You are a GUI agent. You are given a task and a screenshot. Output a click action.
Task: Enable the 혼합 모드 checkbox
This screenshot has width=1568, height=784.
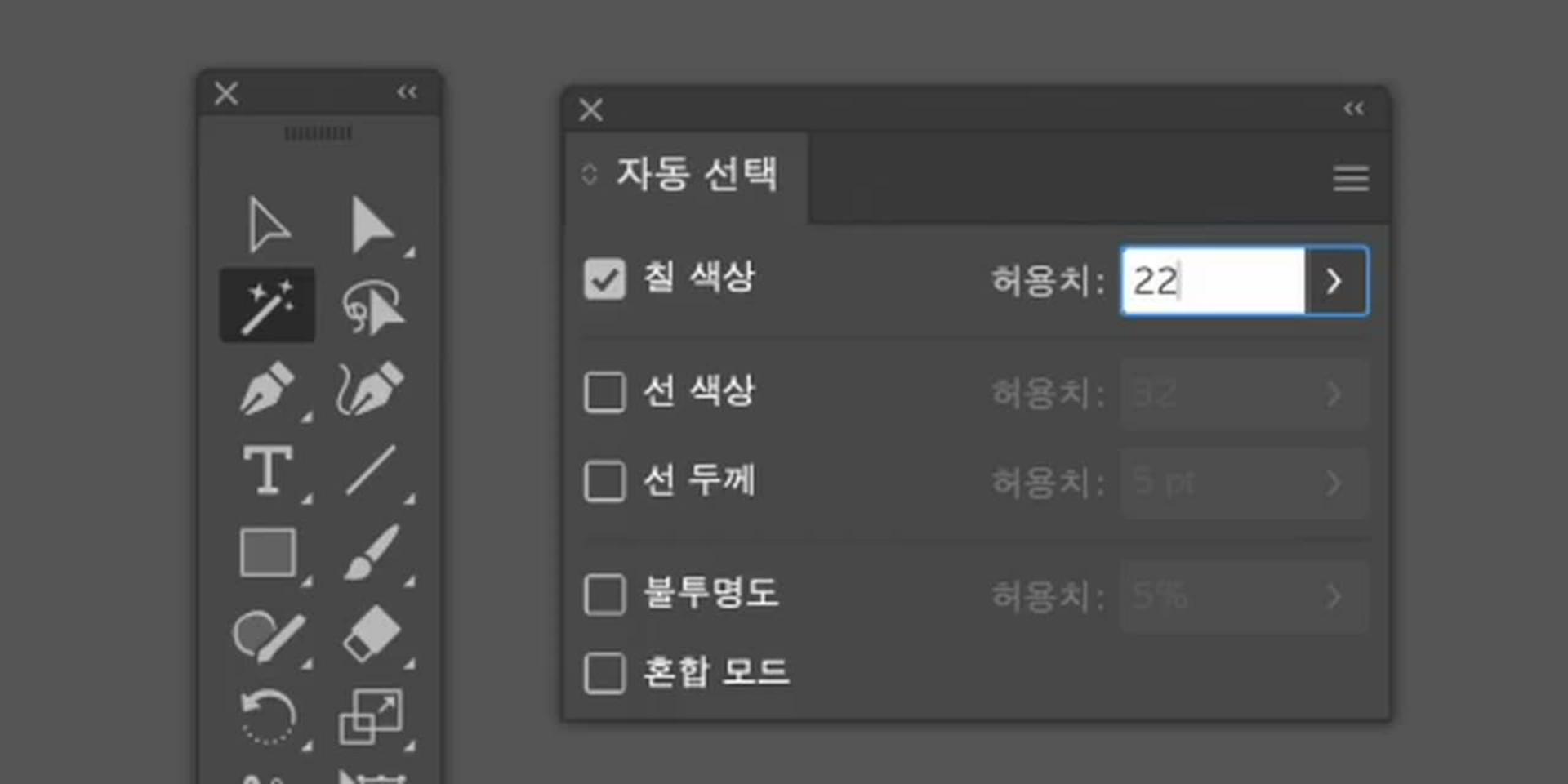[604, 673]
